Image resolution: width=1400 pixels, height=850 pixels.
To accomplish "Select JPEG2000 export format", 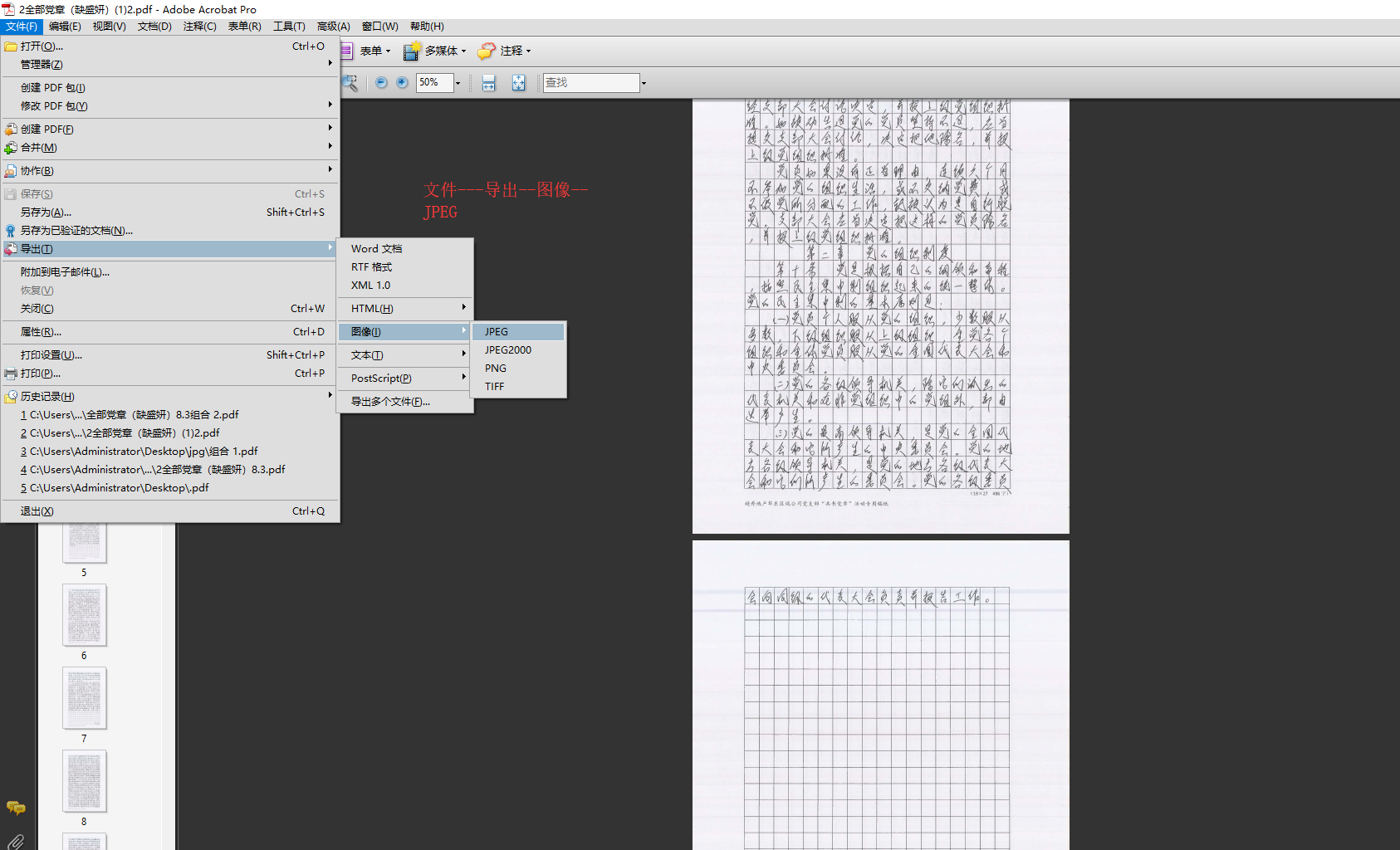I will (518, 349).
